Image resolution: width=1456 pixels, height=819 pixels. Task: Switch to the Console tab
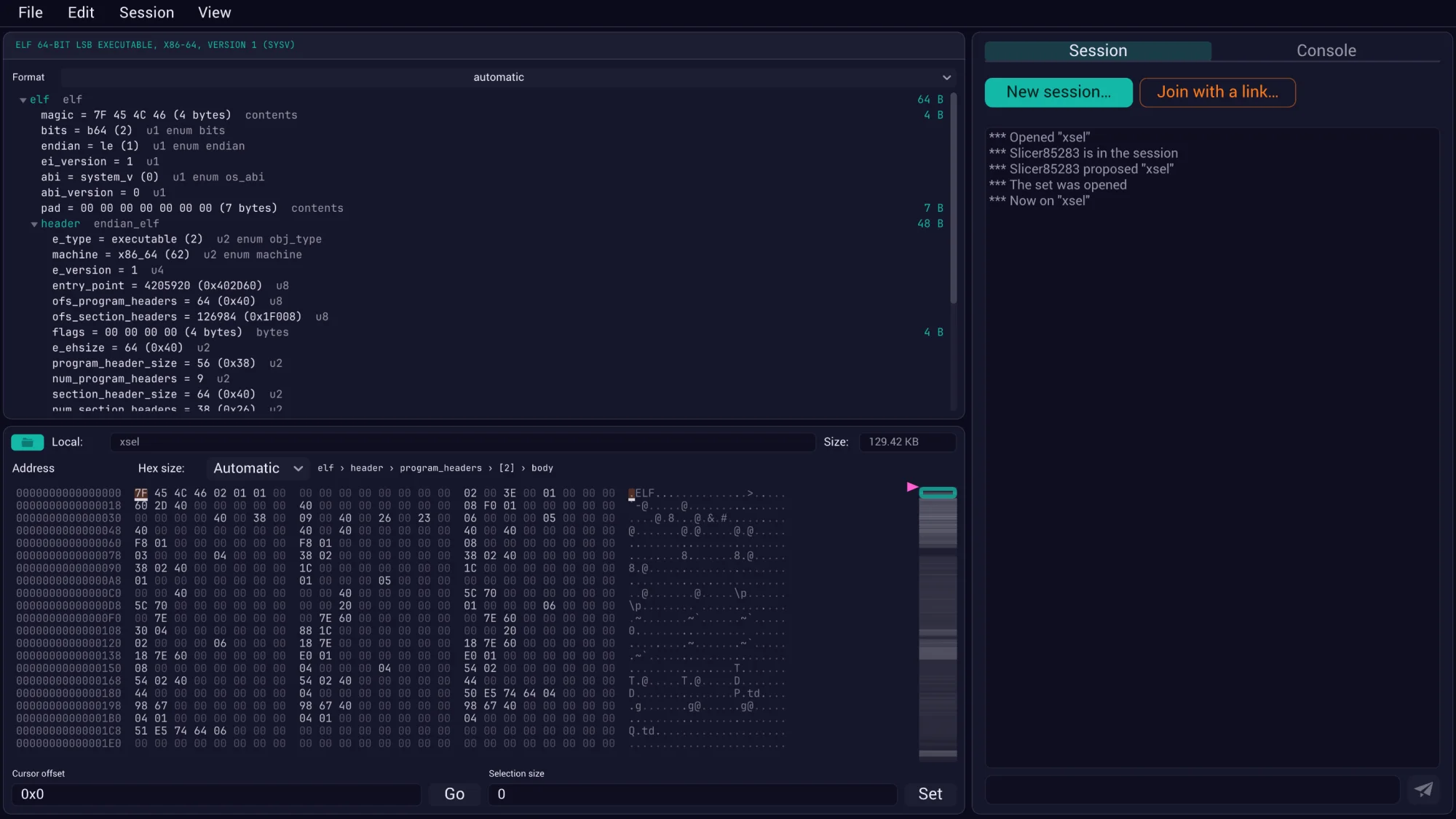point(1326,51)
